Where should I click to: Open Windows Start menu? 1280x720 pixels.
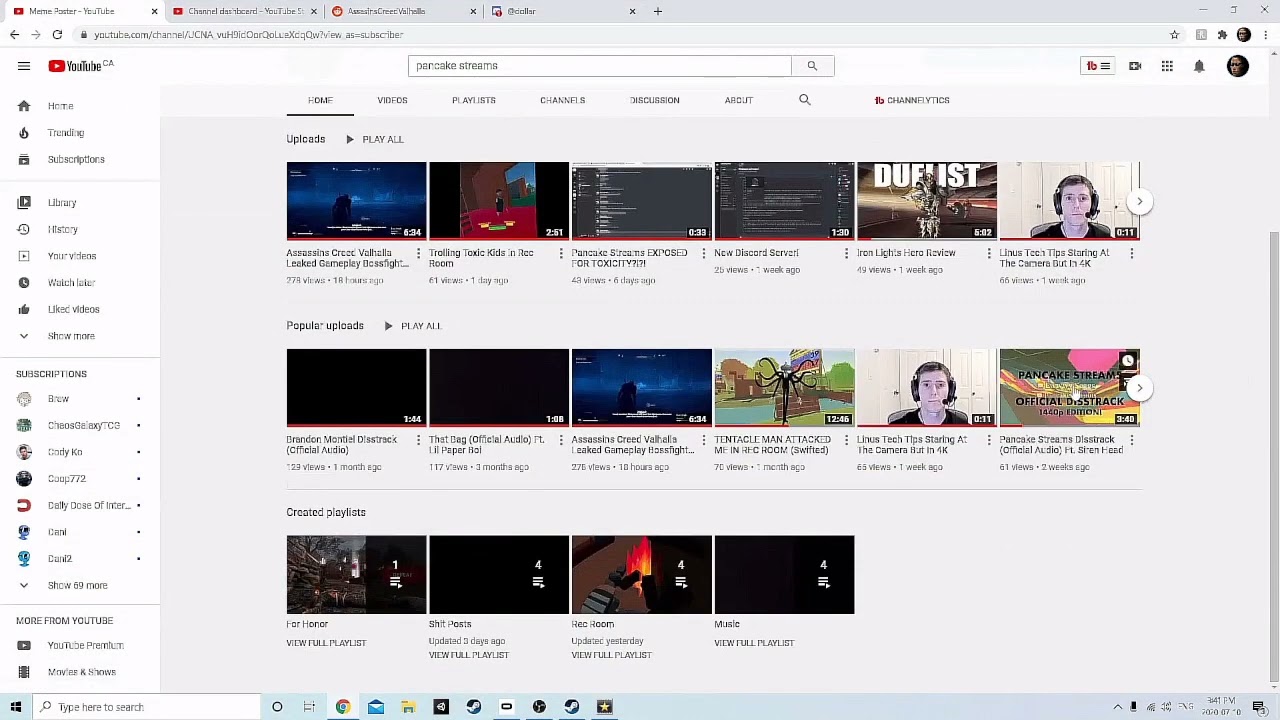tap(15, 707)
